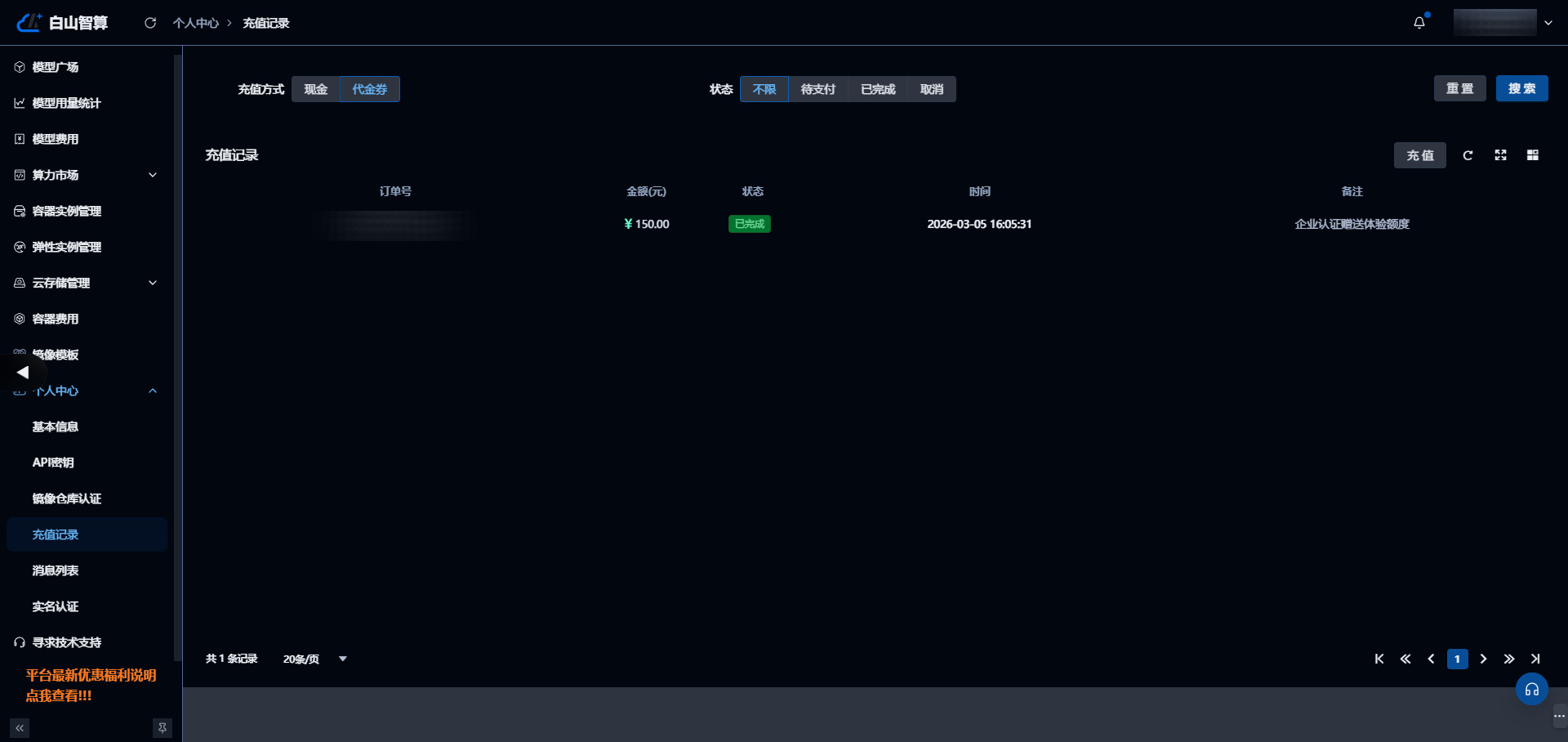Screen dimensions: 1568x742
Task: Select 代金券 recharge method
Action: click(x=370, y=89)
